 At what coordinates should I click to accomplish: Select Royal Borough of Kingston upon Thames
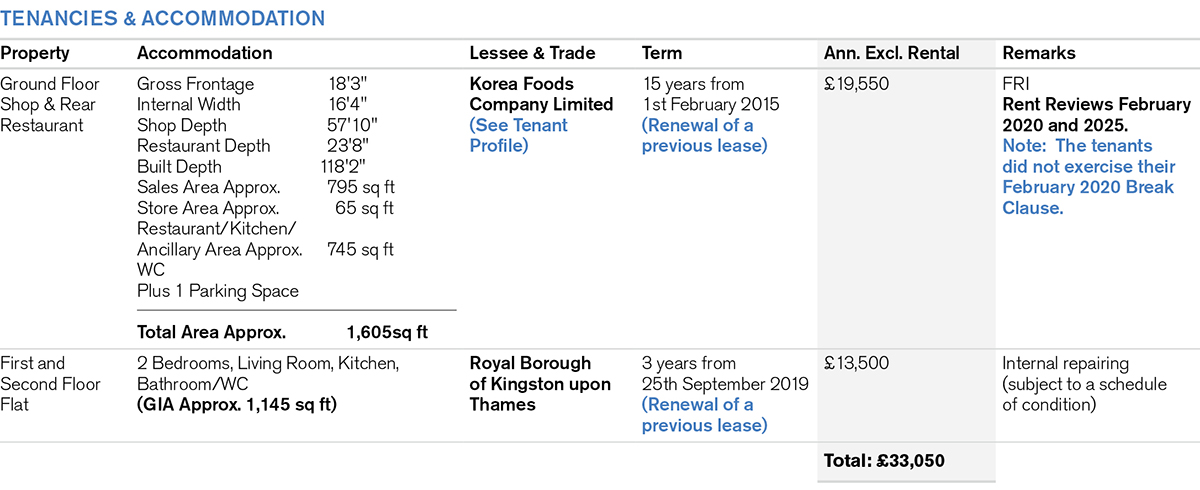(530, 384)
